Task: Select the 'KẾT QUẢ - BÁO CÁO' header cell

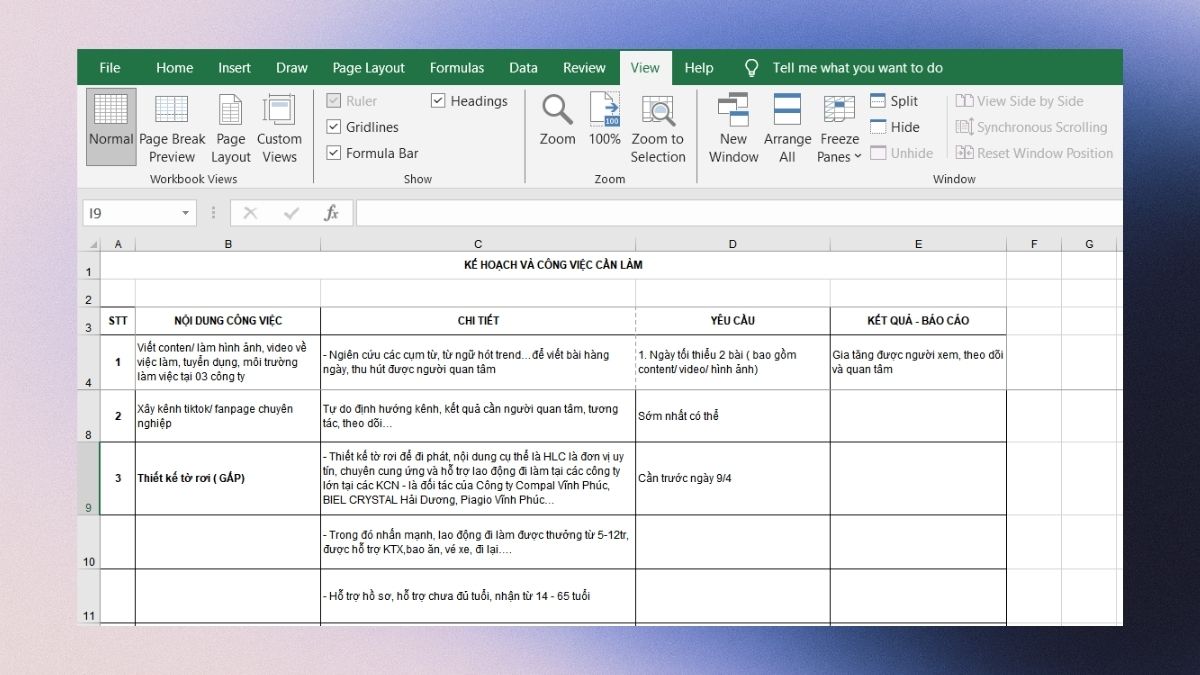Action: click(918, 321)
